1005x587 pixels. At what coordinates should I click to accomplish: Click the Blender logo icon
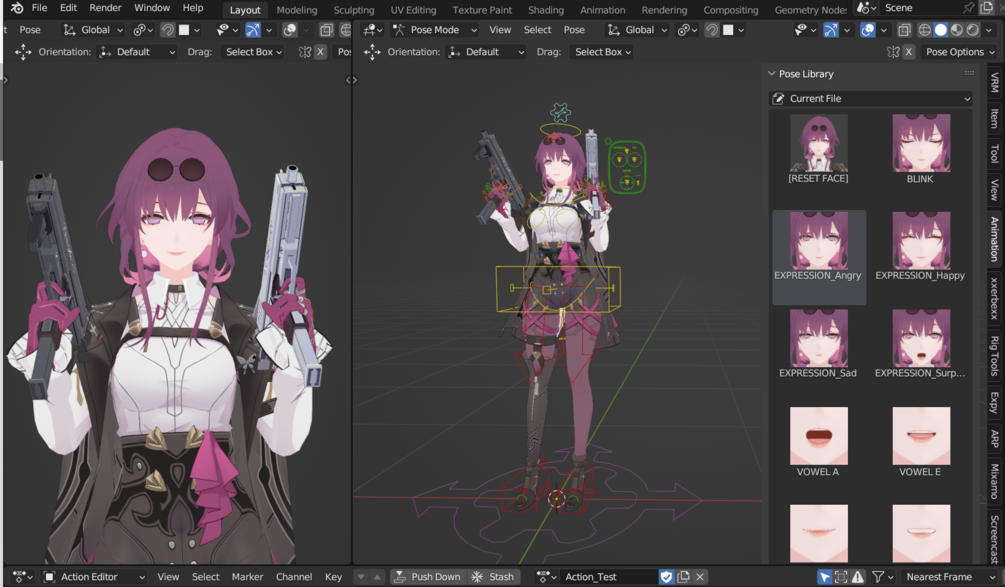click(17, 8)
